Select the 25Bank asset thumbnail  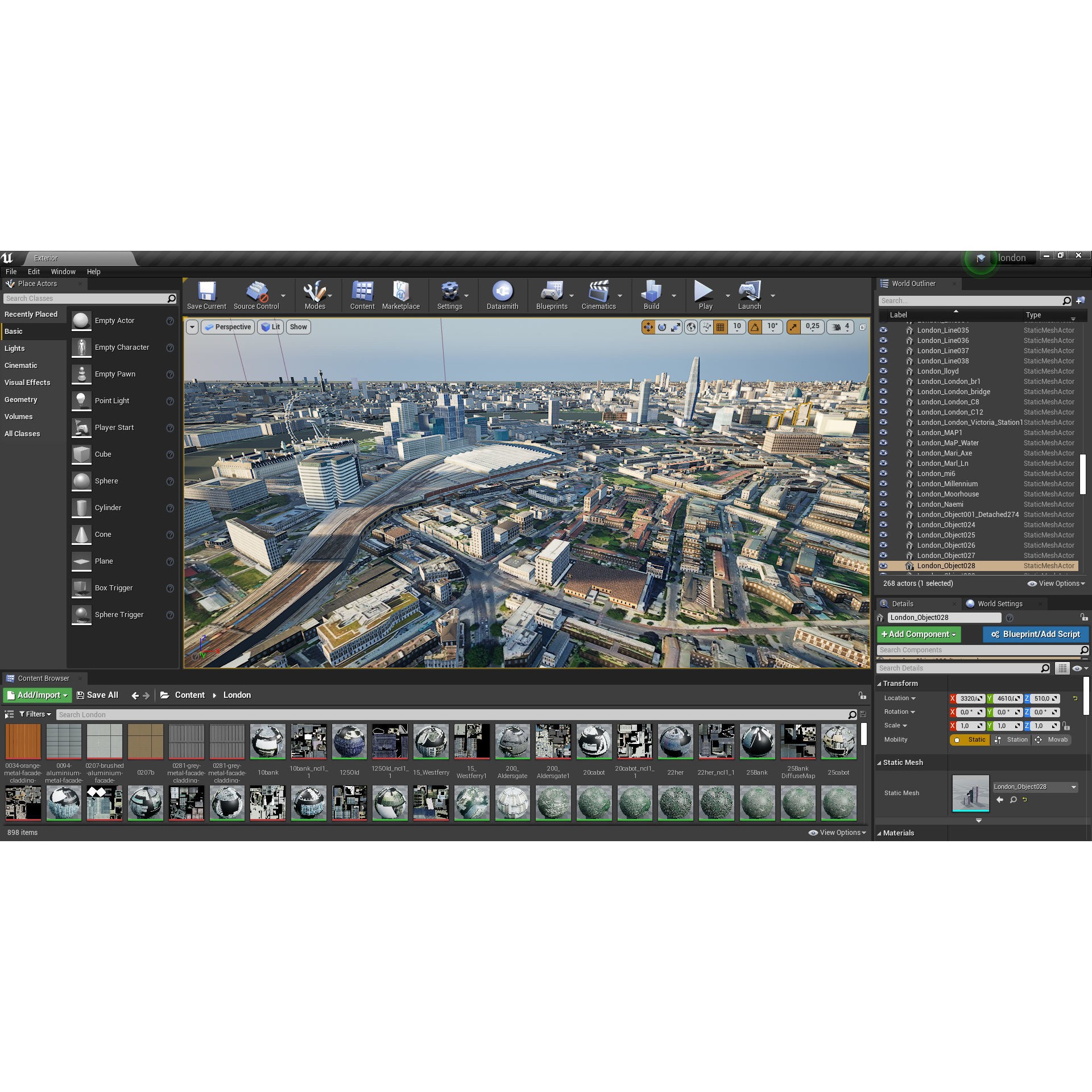[x=757, y=741]
